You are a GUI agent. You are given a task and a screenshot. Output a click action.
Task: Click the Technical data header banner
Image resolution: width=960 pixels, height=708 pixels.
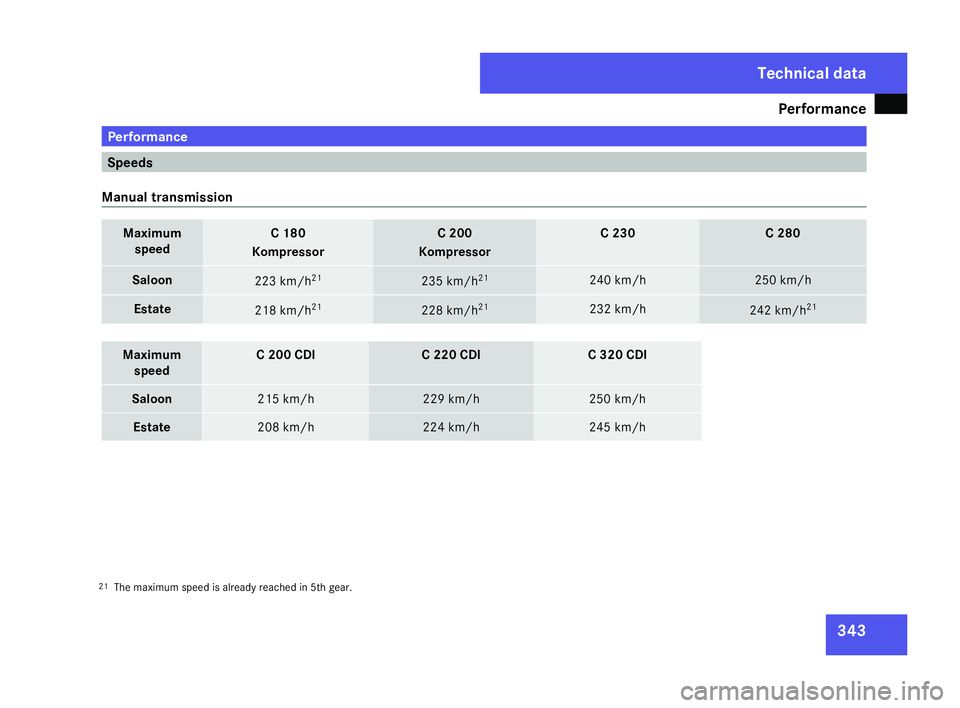coord(693,73)
